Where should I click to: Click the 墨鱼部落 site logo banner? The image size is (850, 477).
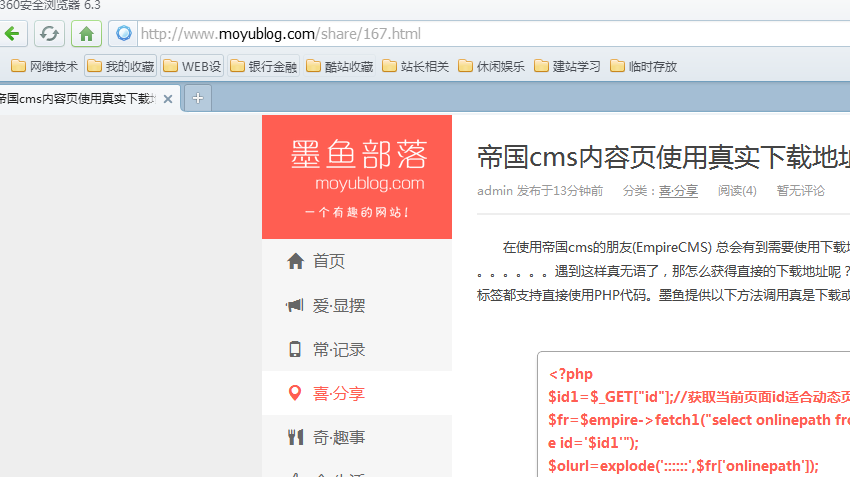click(x=357, y=177)
